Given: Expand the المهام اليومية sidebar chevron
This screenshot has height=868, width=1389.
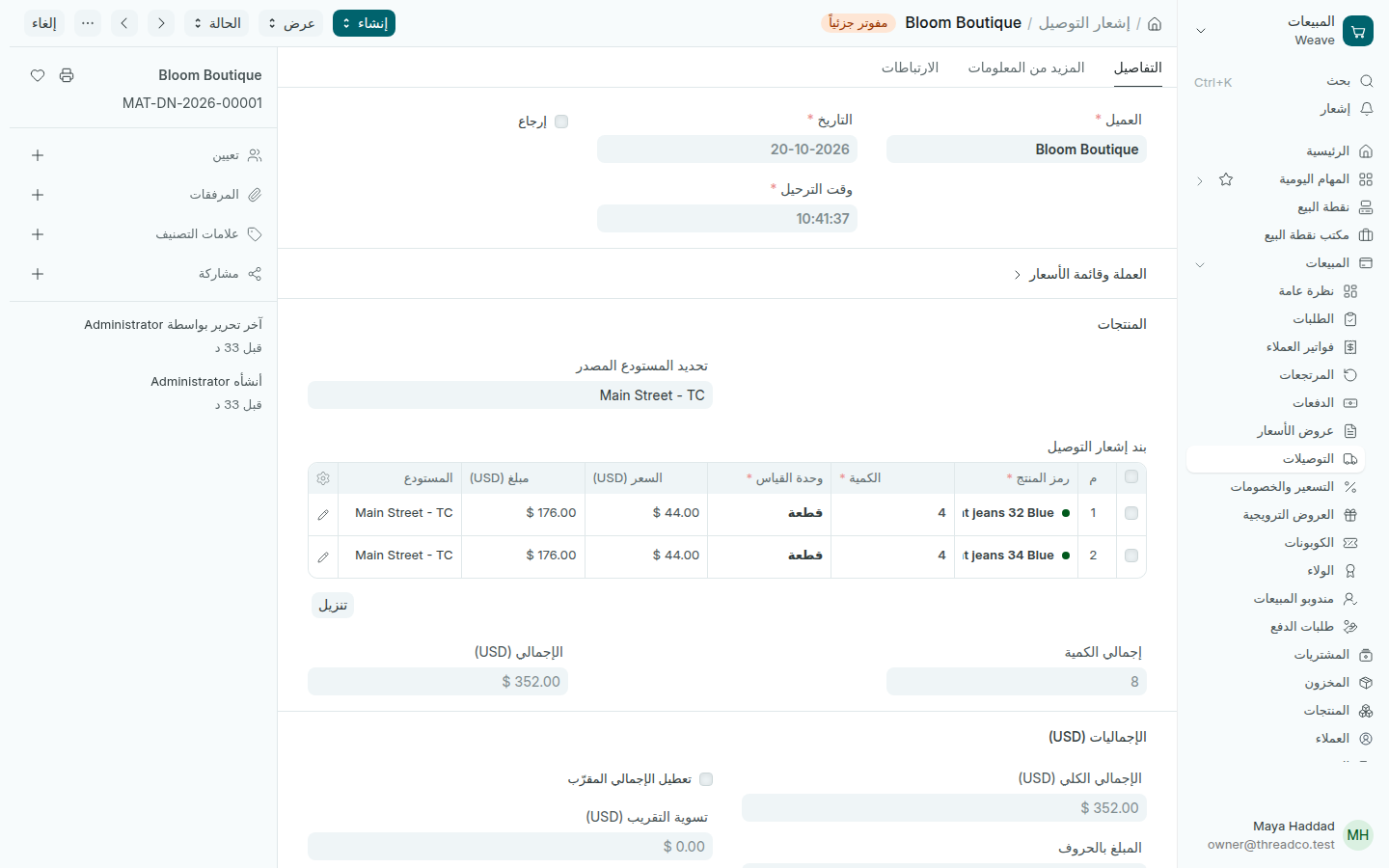Looking at the screenshot, I should tap(1200, 180).
